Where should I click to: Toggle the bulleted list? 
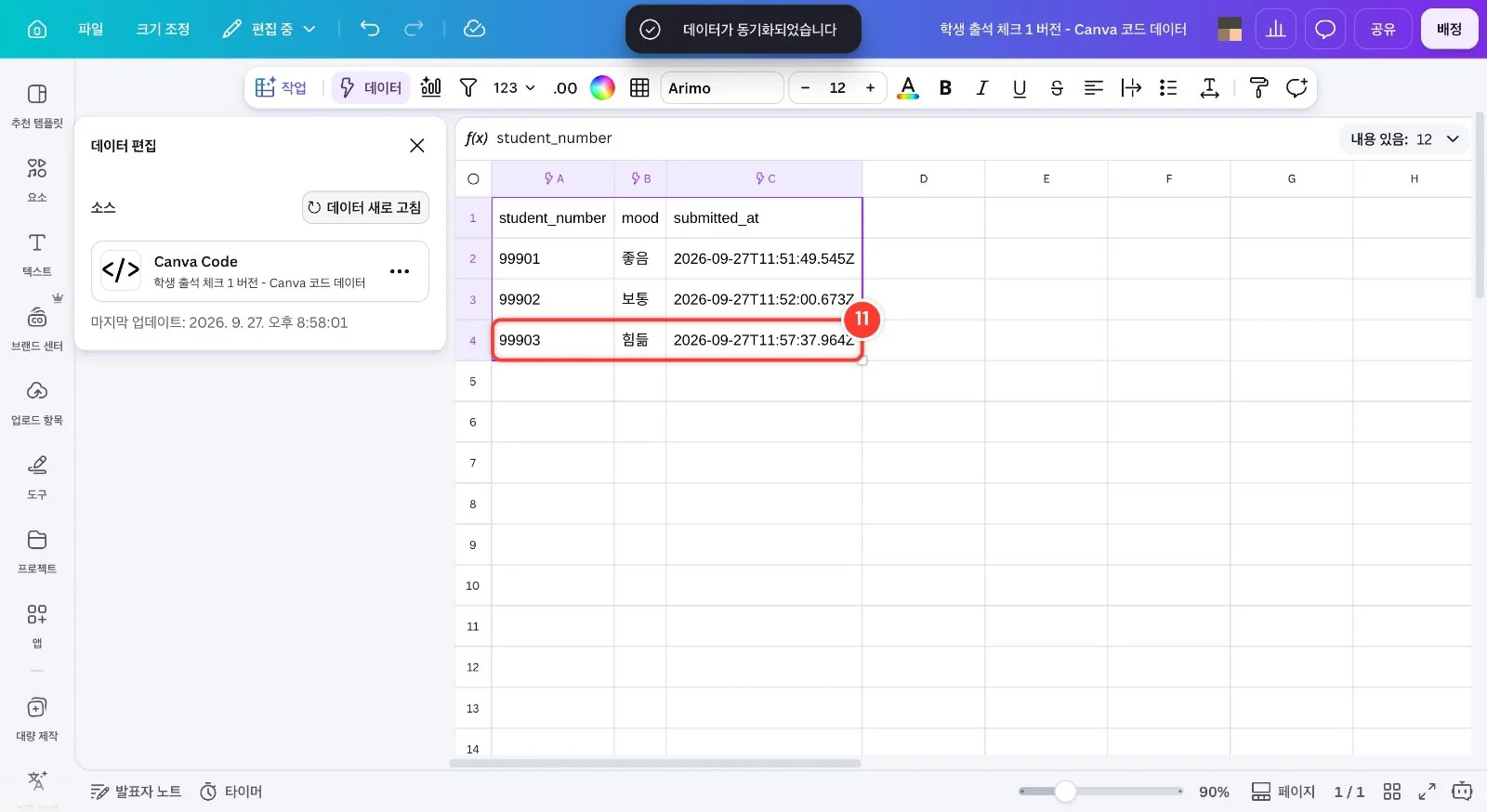tap(1168, 87)
